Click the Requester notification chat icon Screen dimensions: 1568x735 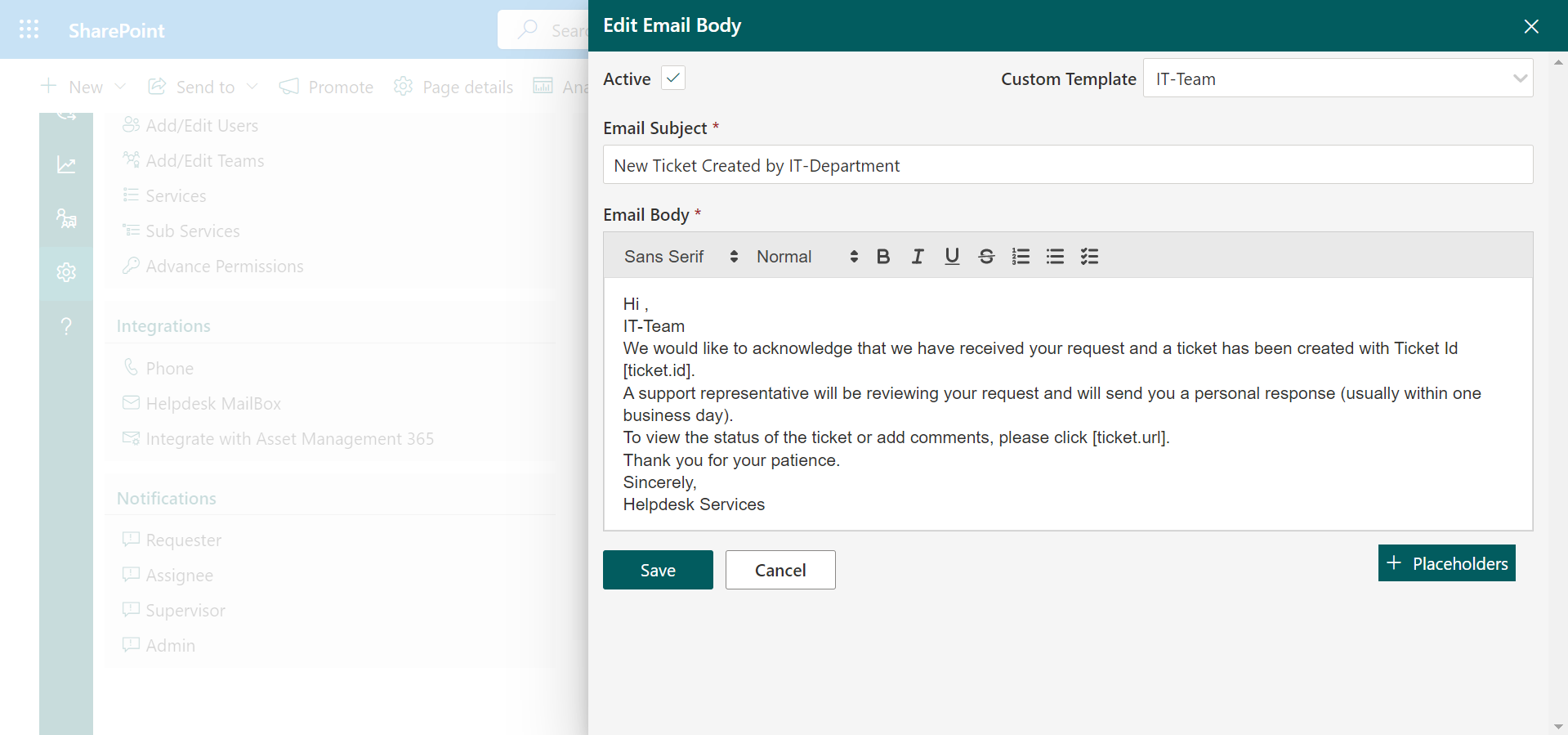coord(131,539)
